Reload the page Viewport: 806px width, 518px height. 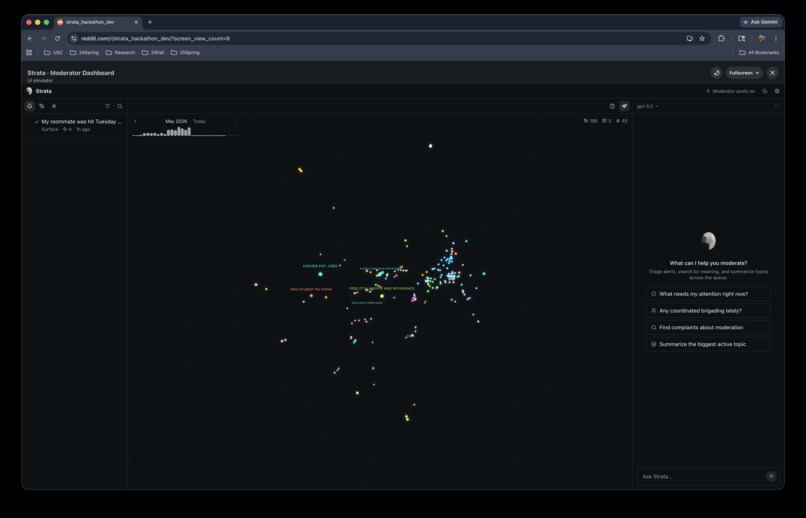pyautogui.click(x=57, y=39)
